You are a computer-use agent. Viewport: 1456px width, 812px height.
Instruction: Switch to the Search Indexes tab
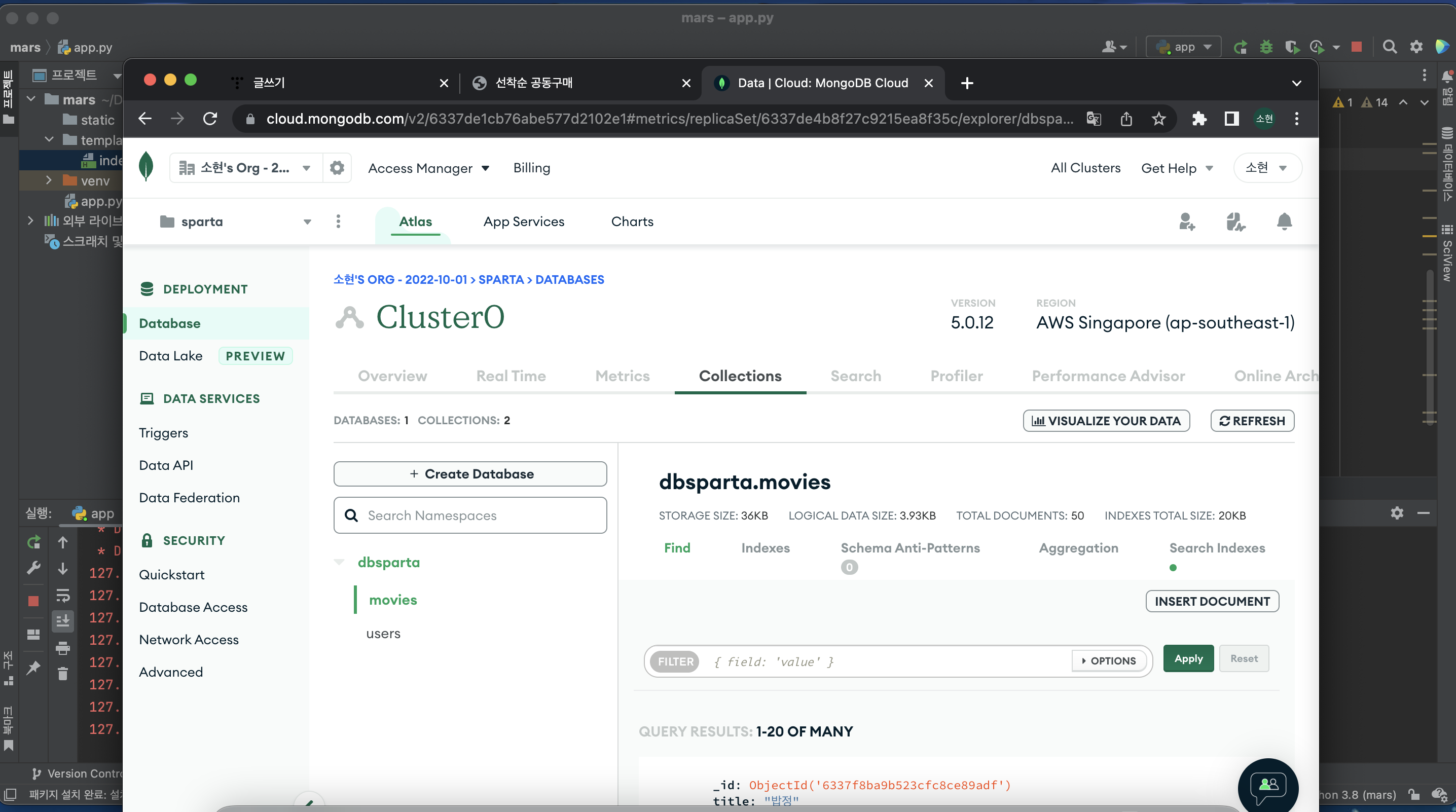(x=1217, y=547)
